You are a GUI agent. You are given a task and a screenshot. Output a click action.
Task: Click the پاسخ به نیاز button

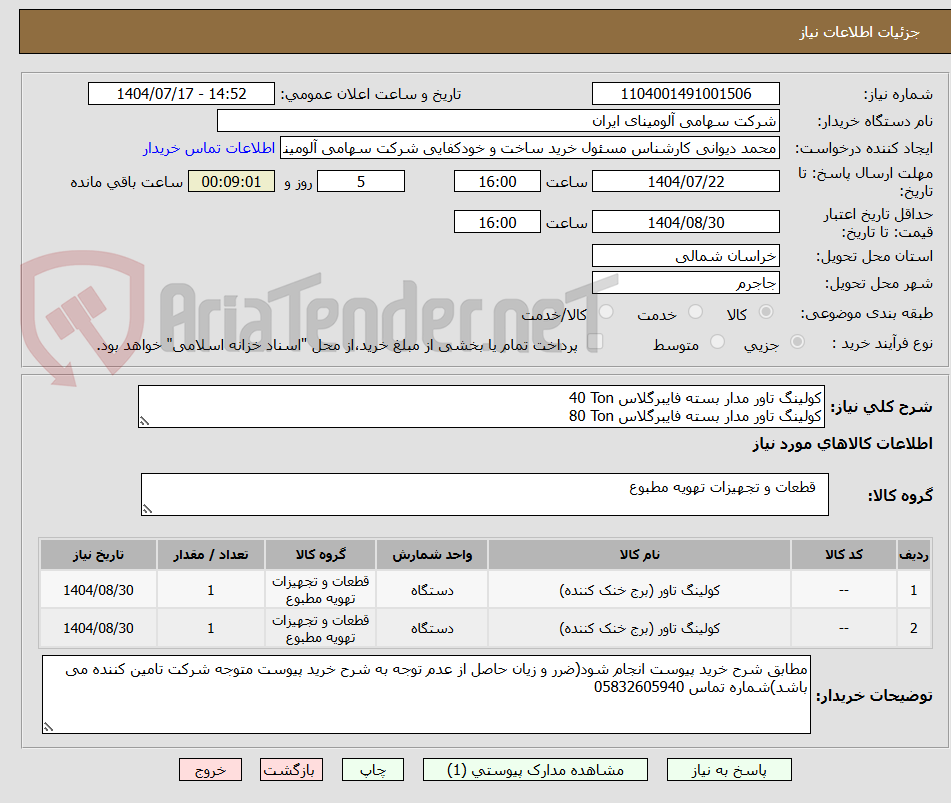[734, 769]
